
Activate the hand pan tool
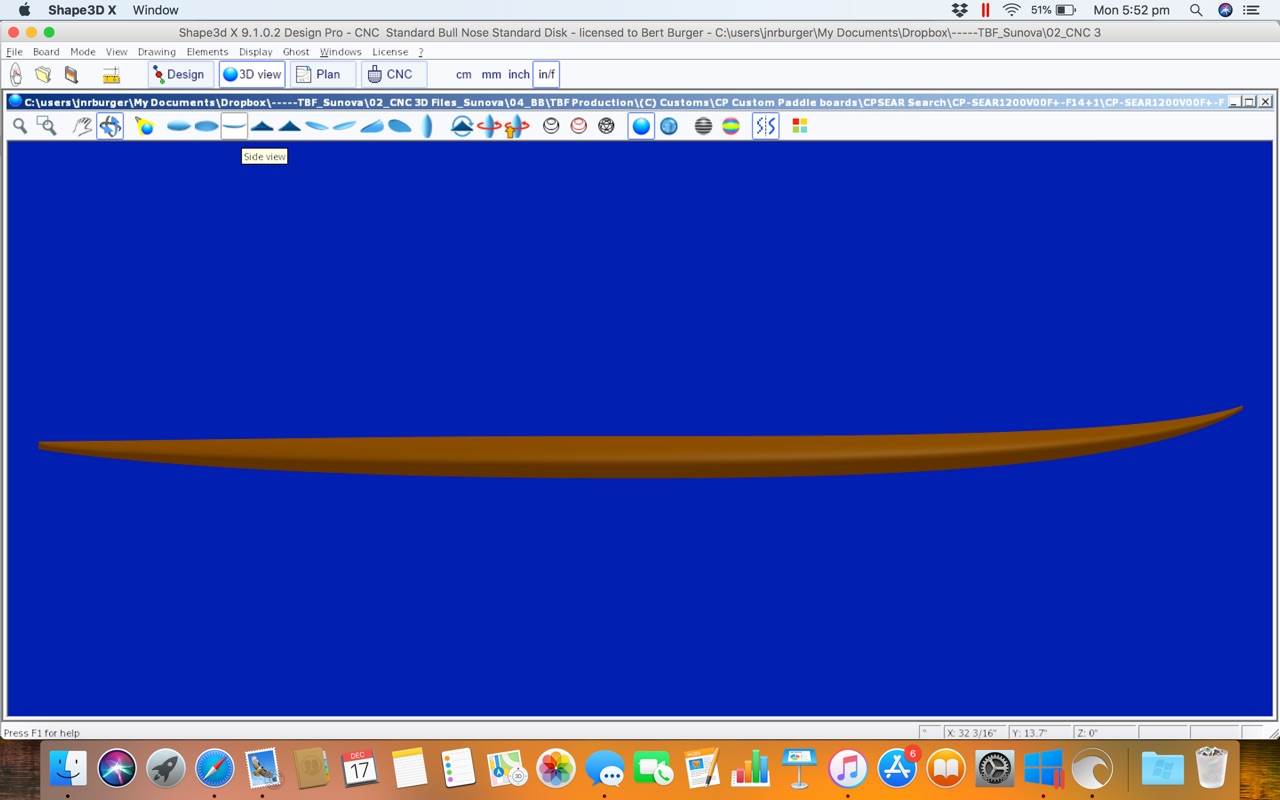coord(83,126)
